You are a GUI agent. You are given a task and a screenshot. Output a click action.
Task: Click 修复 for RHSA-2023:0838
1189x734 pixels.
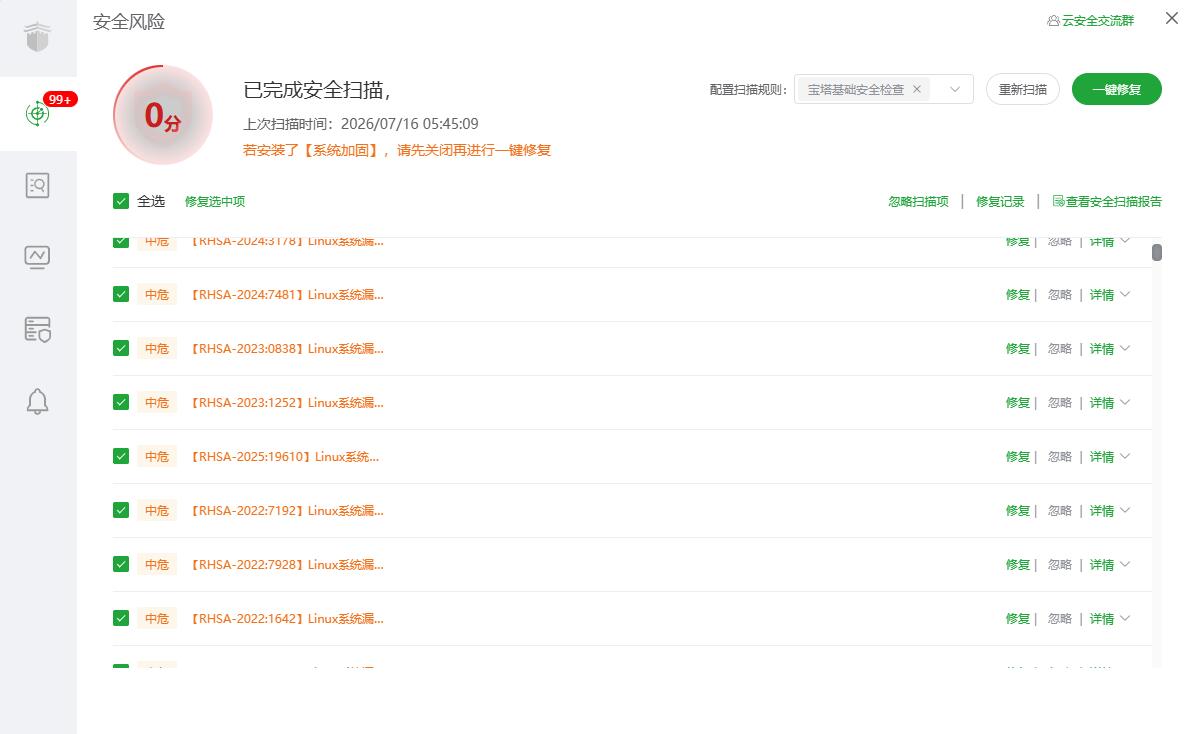[1018, 349]
